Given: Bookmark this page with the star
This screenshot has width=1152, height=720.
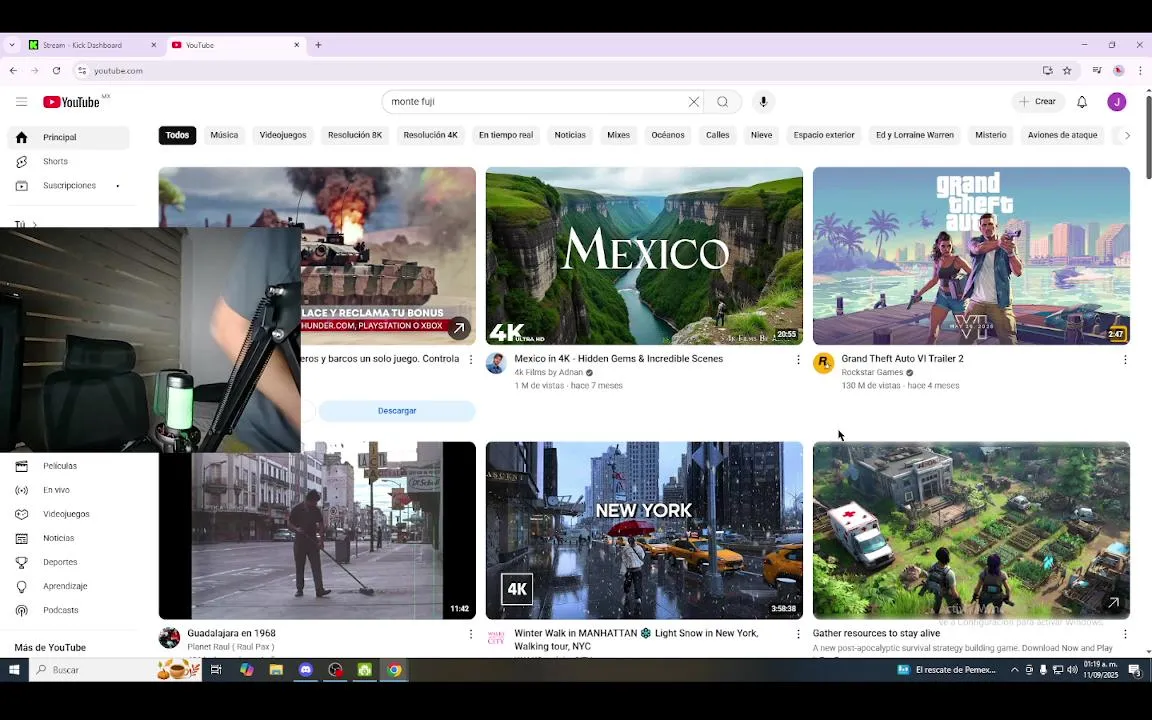Looking at the screenshot, I should tap(1067, 71).
